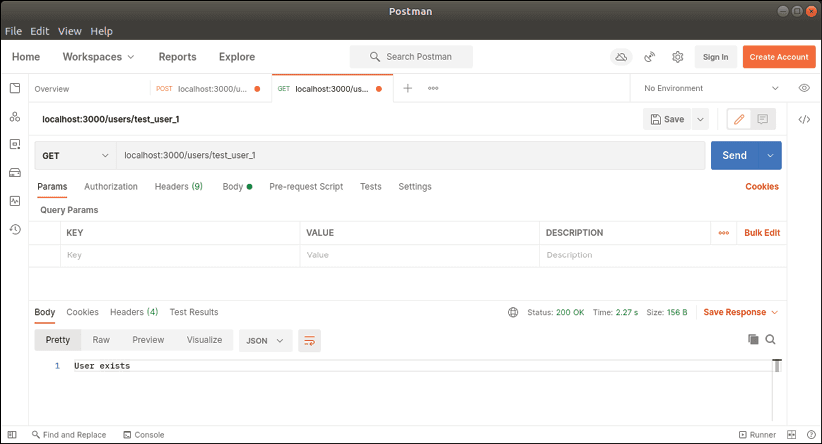The width and height of the screenshot is (822, 444).
Task: Open the JSON format dropdown
Action: pyautogui.click(x=265, y=341)
